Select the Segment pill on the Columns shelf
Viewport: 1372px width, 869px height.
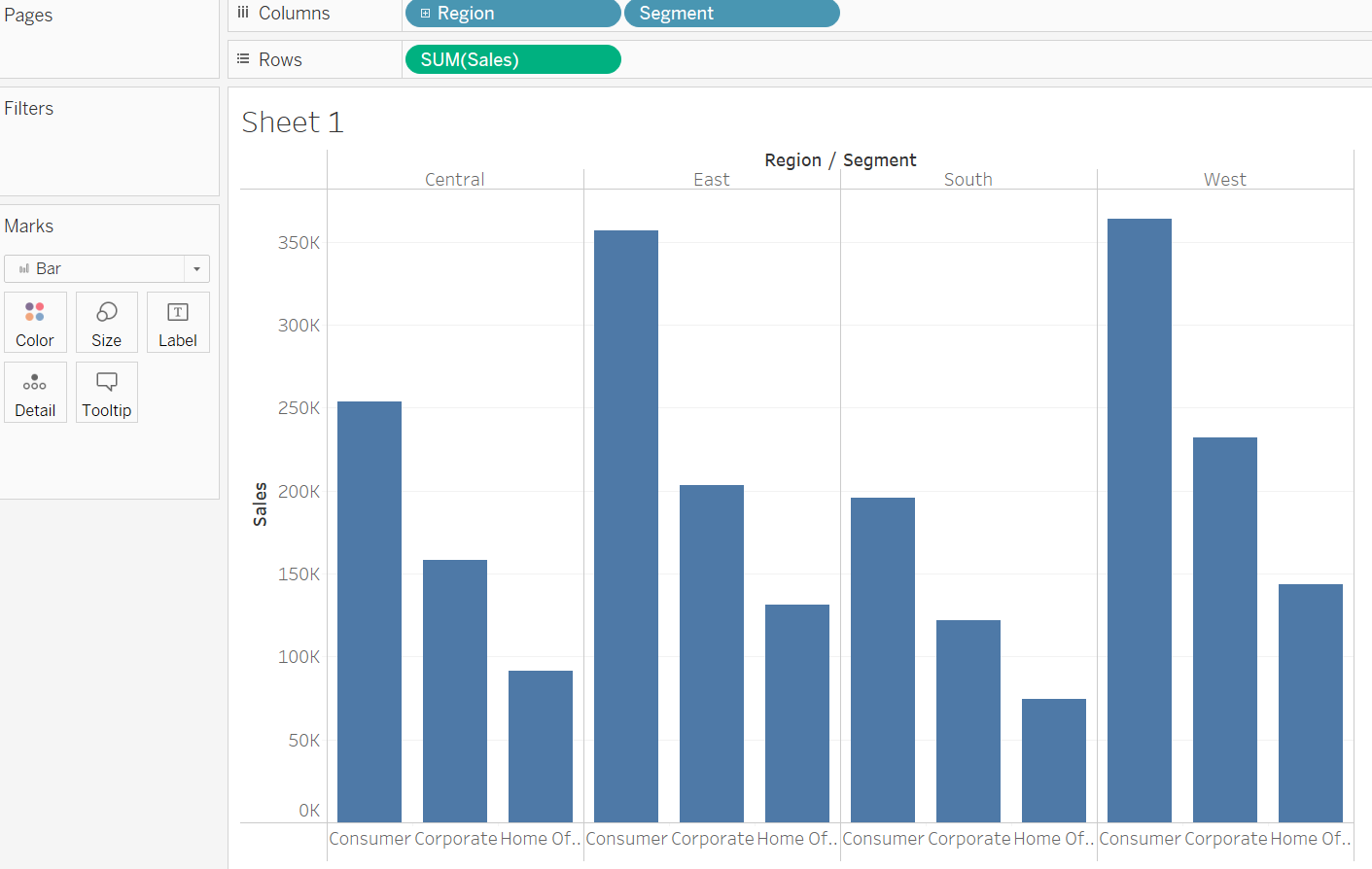(731, 13)
